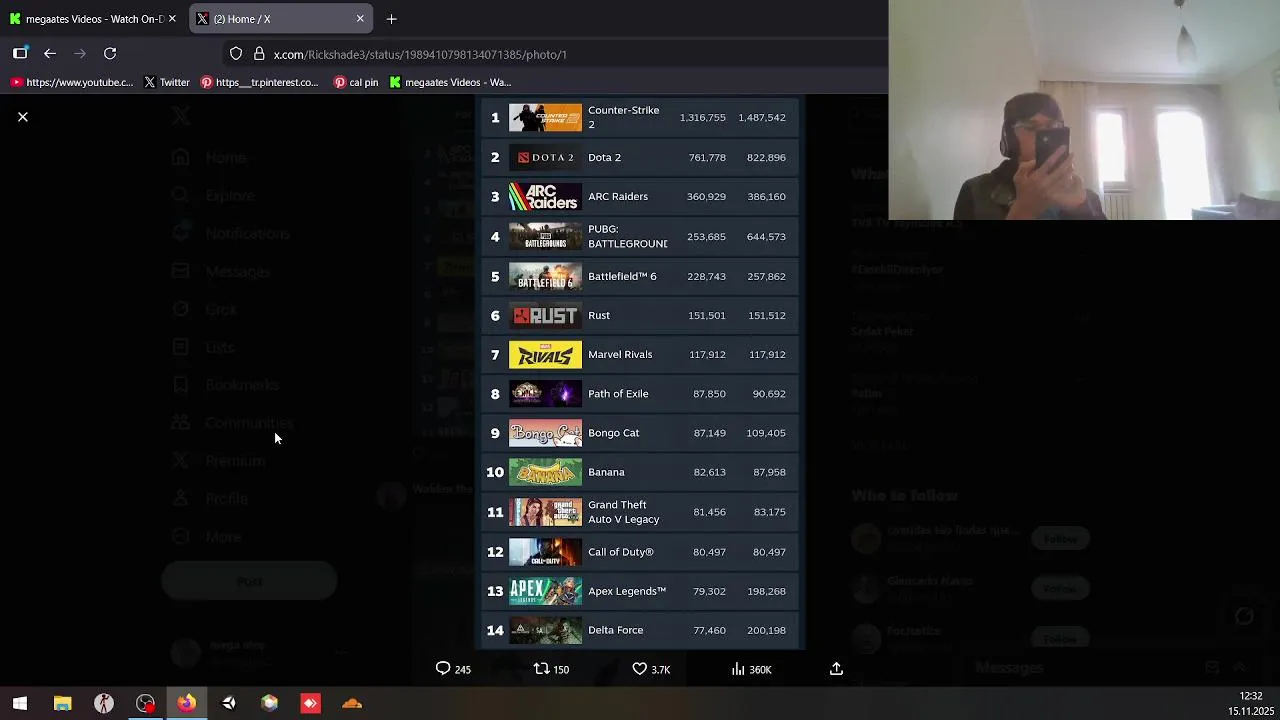Click the Bongo Cat thumbnail
This screenshot has height=720, width=1280.
pos(545,433)
